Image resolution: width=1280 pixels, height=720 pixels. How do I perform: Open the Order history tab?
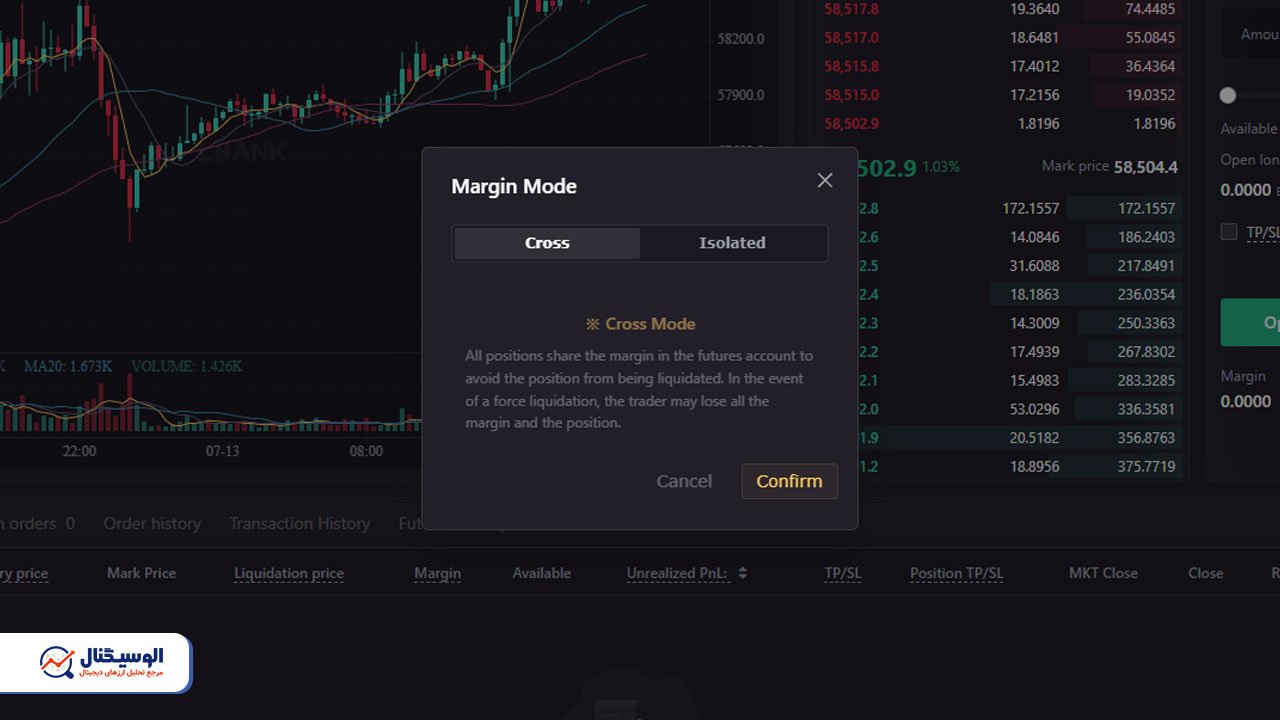pos(152,523)
